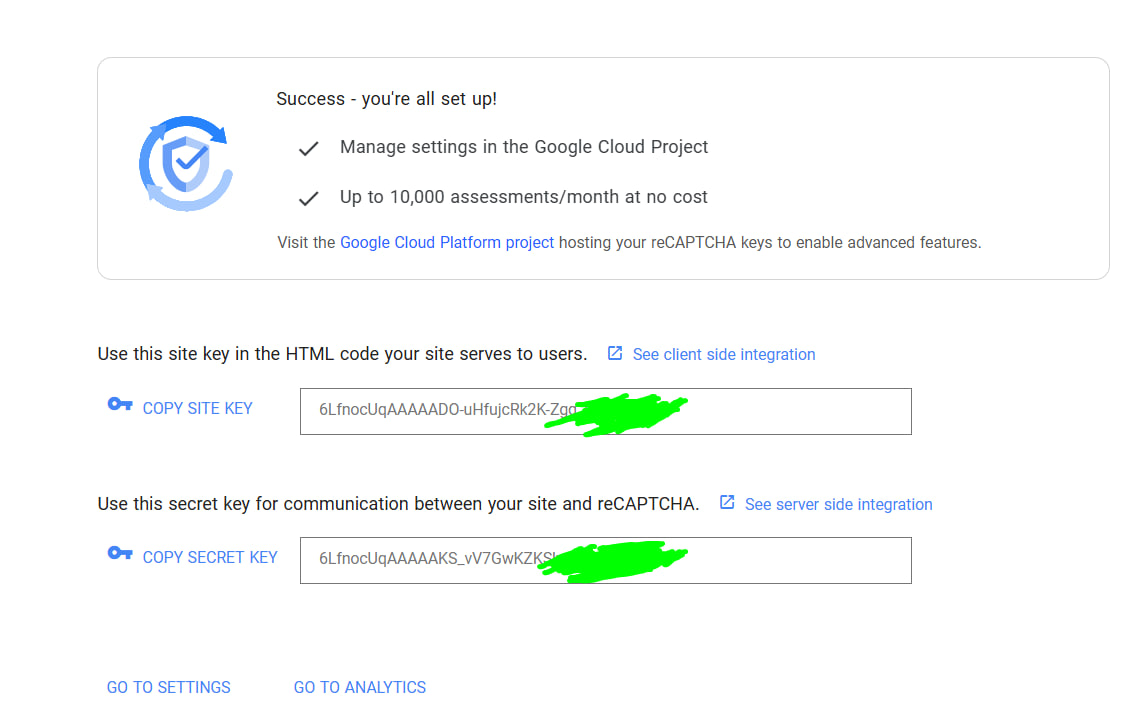Click the Success - you're all set up heading

click(386, 99)
